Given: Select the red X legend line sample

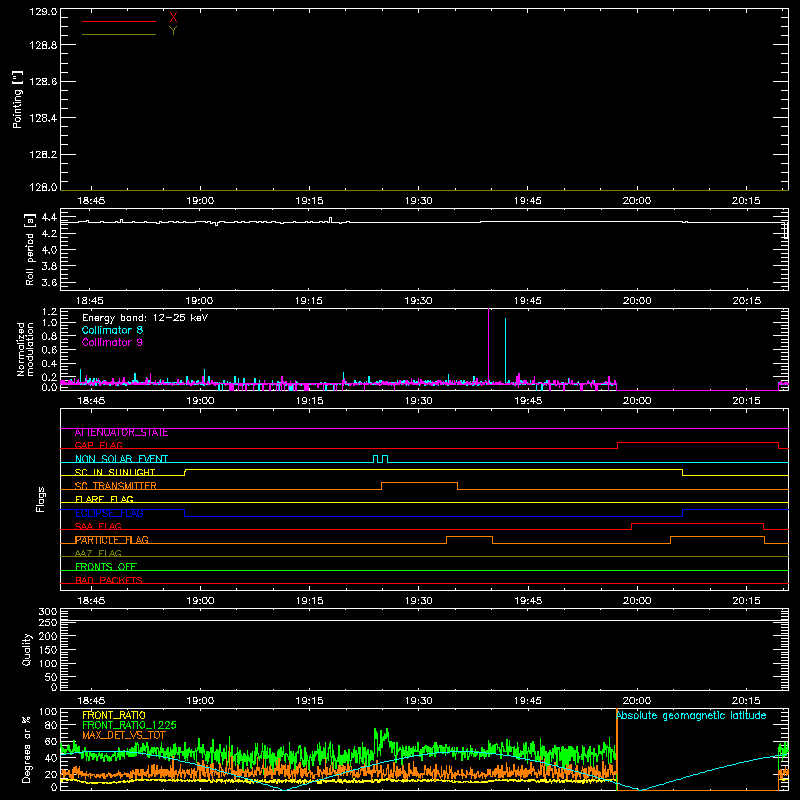Looking at the screenshot, I should (119, 21).
